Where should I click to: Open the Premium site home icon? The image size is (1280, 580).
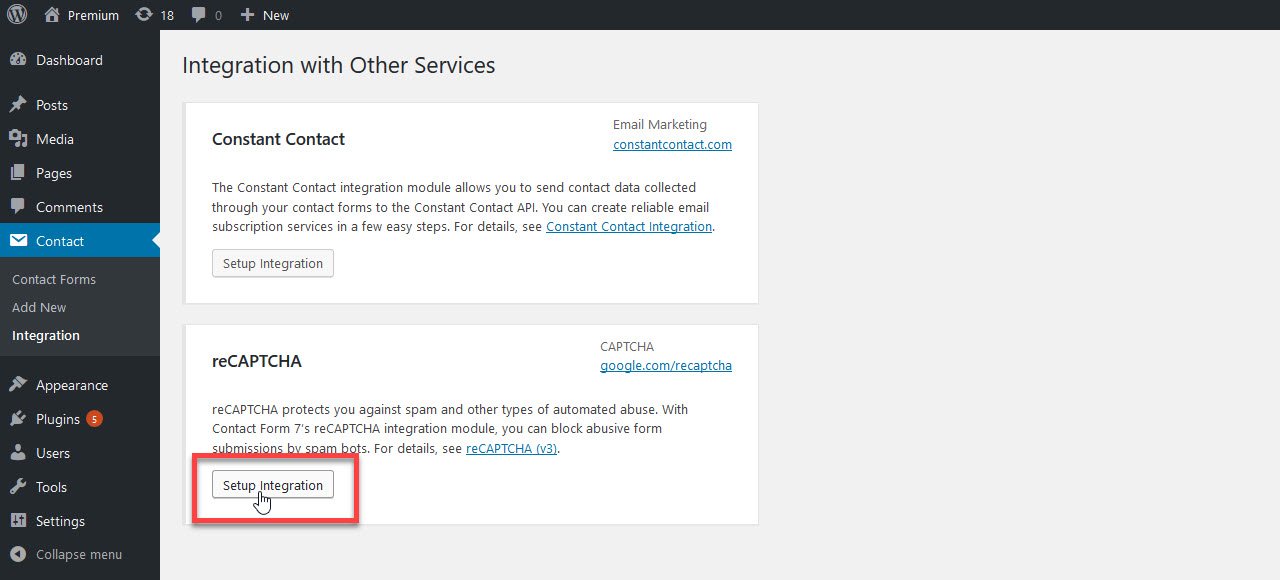coord(53,15)
